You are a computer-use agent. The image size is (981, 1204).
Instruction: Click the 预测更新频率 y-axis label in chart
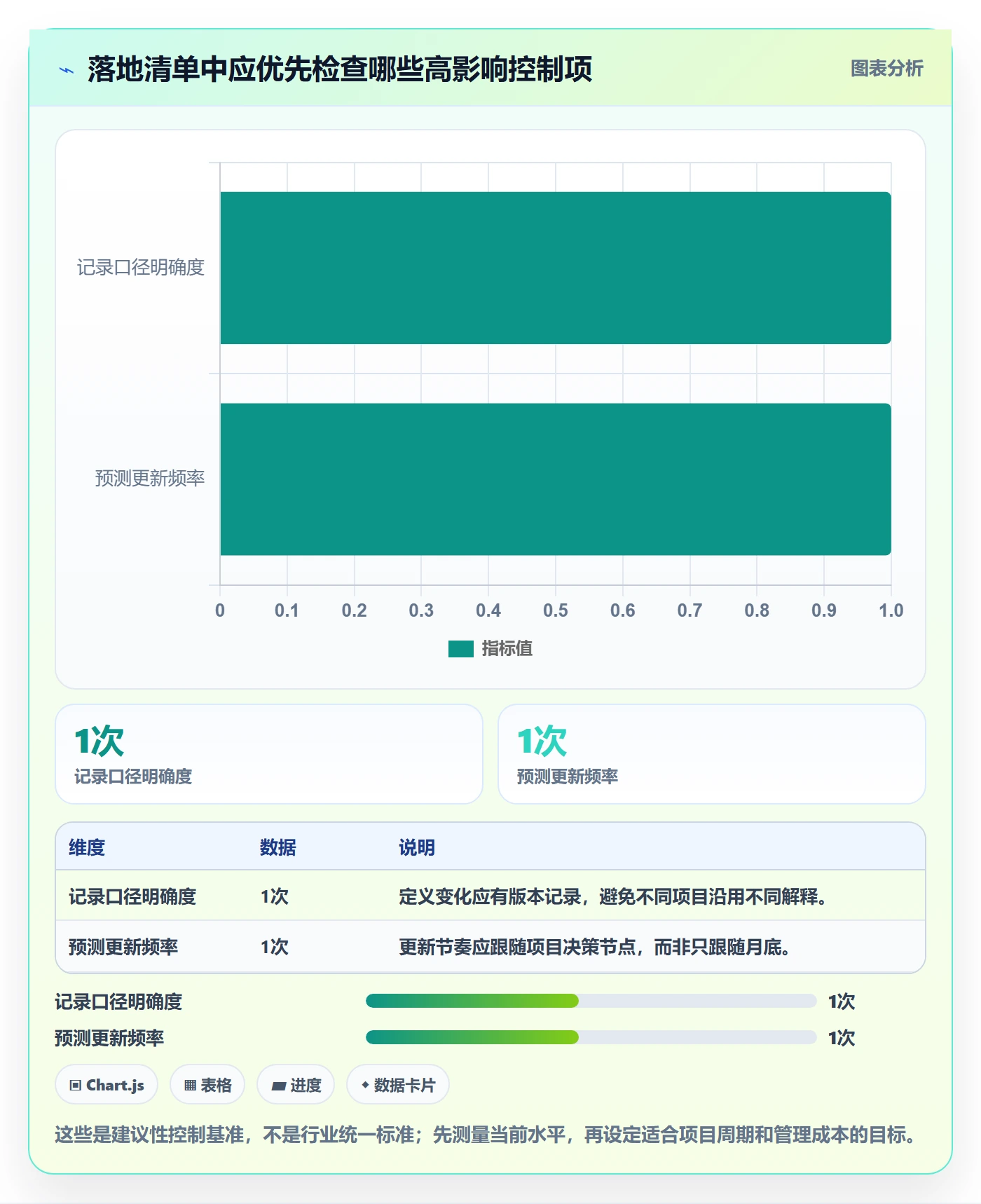(150, 479)
